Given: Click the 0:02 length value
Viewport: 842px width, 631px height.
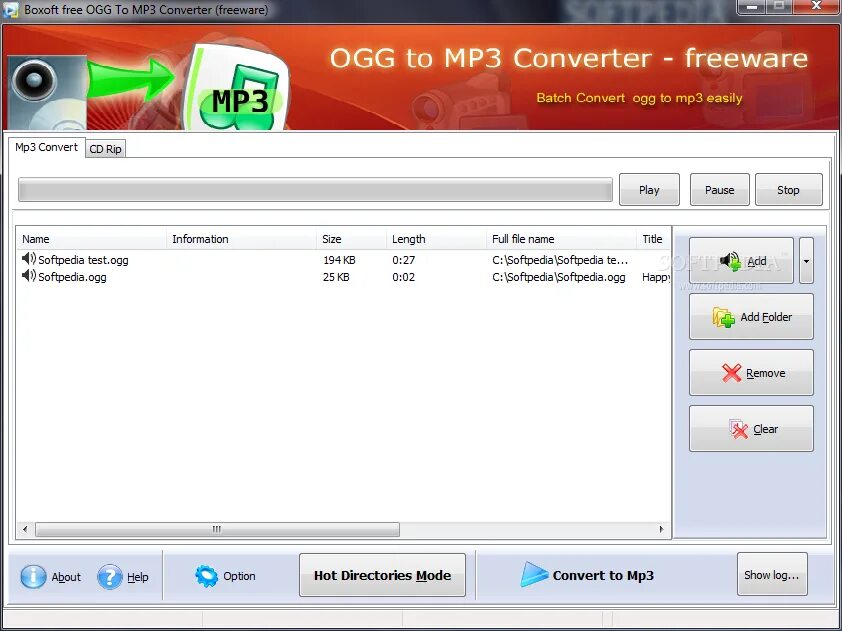Looking at the screenshot, I should pyautogui.click(x=403, y=277).
